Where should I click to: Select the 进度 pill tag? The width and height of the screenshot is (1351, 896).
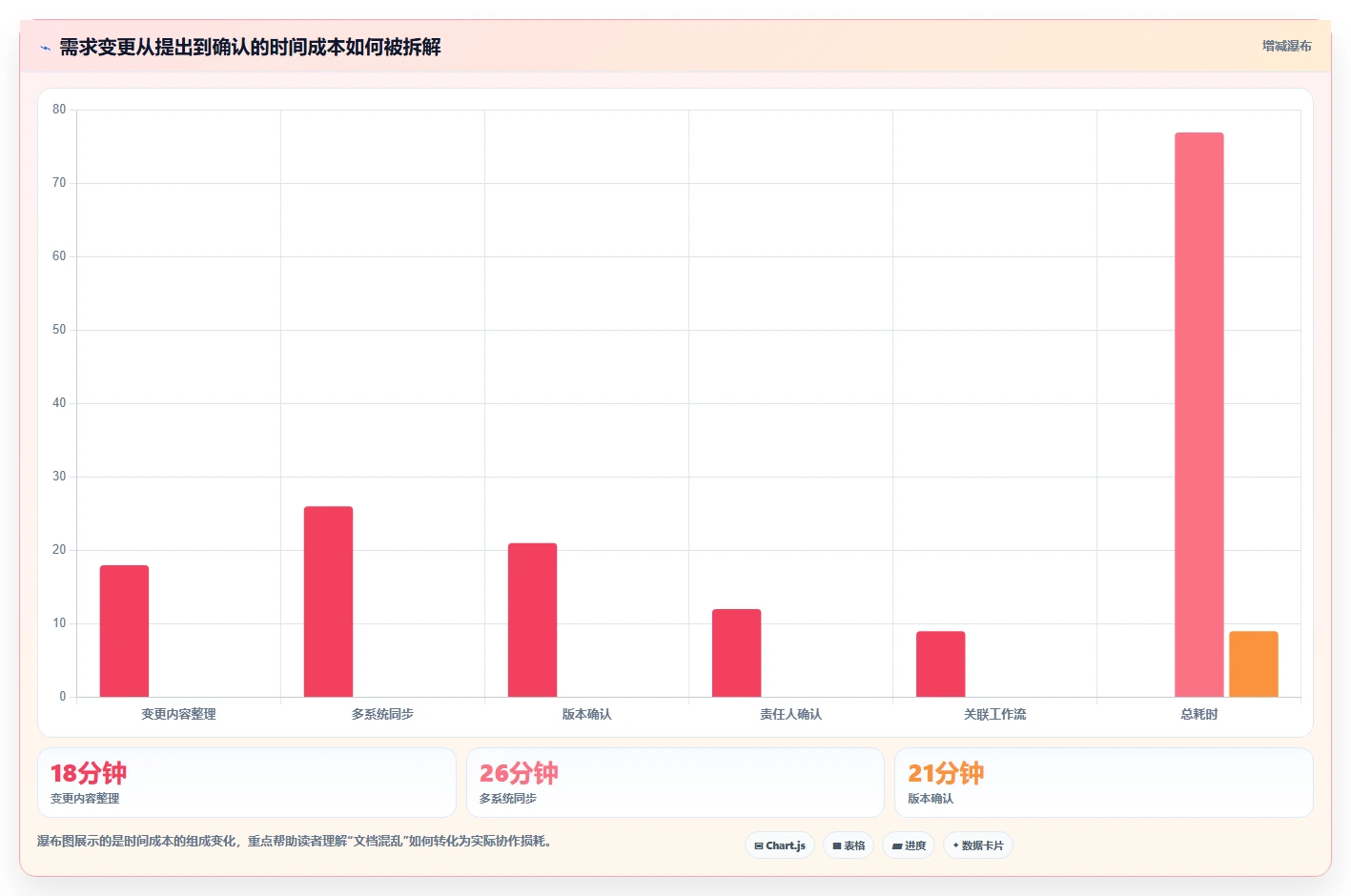coord(909,845)
